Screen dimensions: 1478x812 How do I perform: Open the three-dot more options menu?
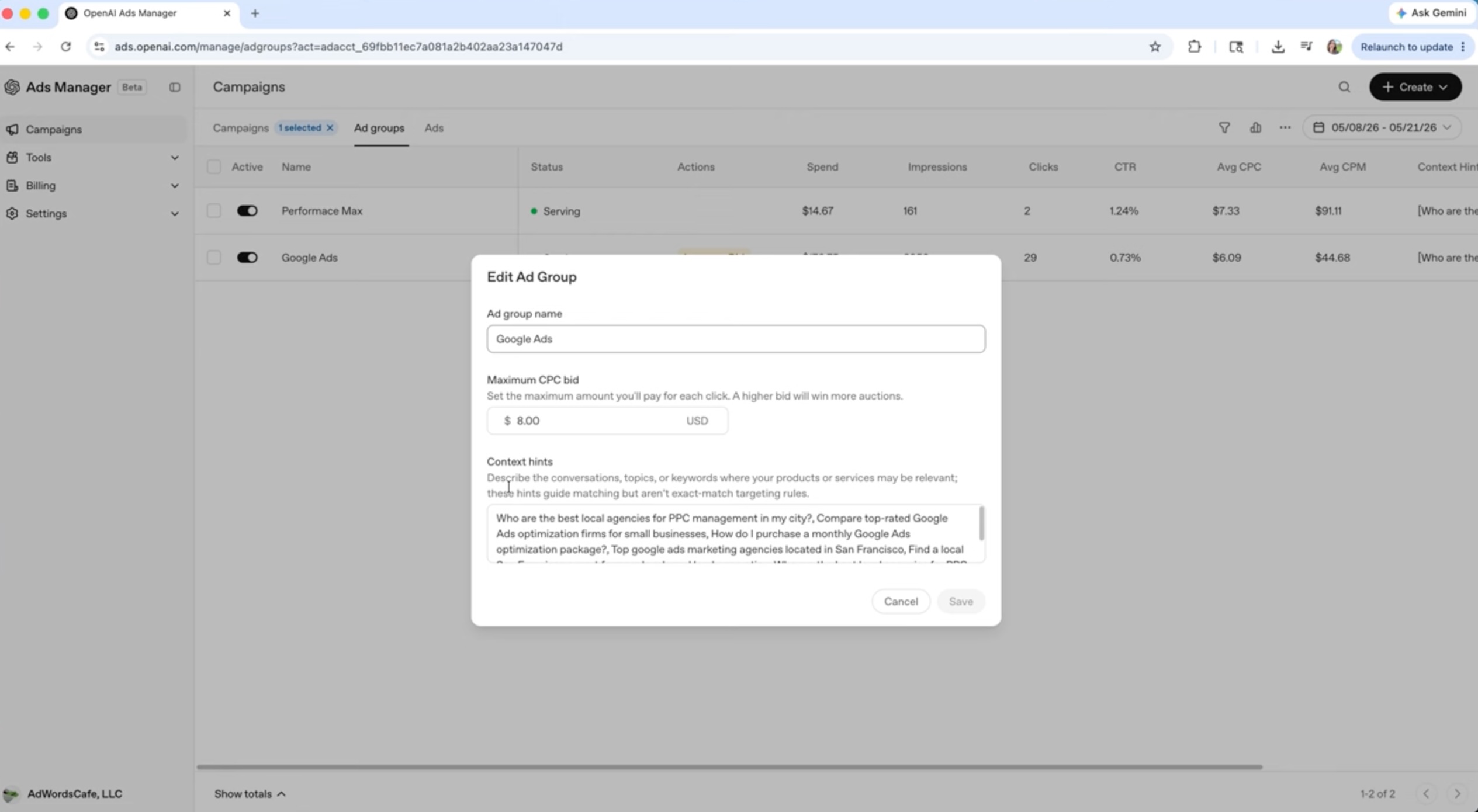point(1285,127)
